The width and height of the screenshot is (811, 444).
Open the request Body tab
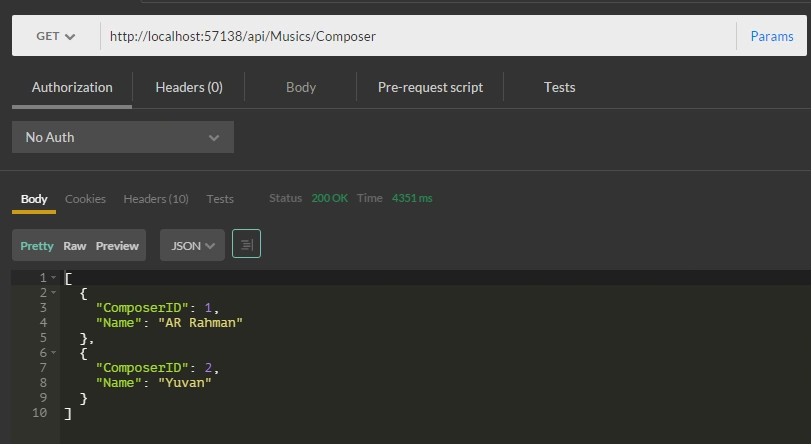click(x=301, y=87)
